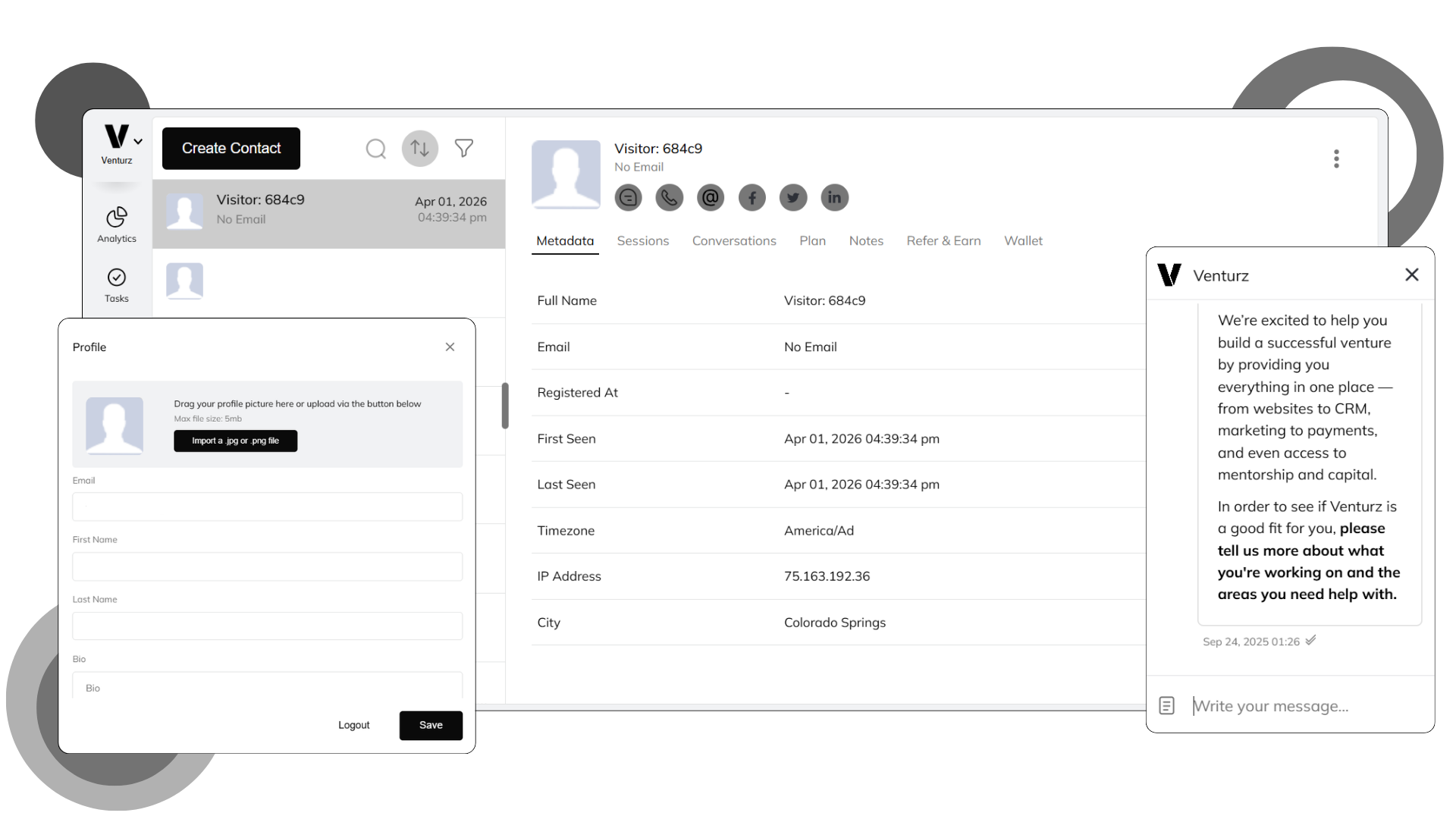Switch to the Sessions tab
Viewport: 1456px width, 819px height.
642,240
